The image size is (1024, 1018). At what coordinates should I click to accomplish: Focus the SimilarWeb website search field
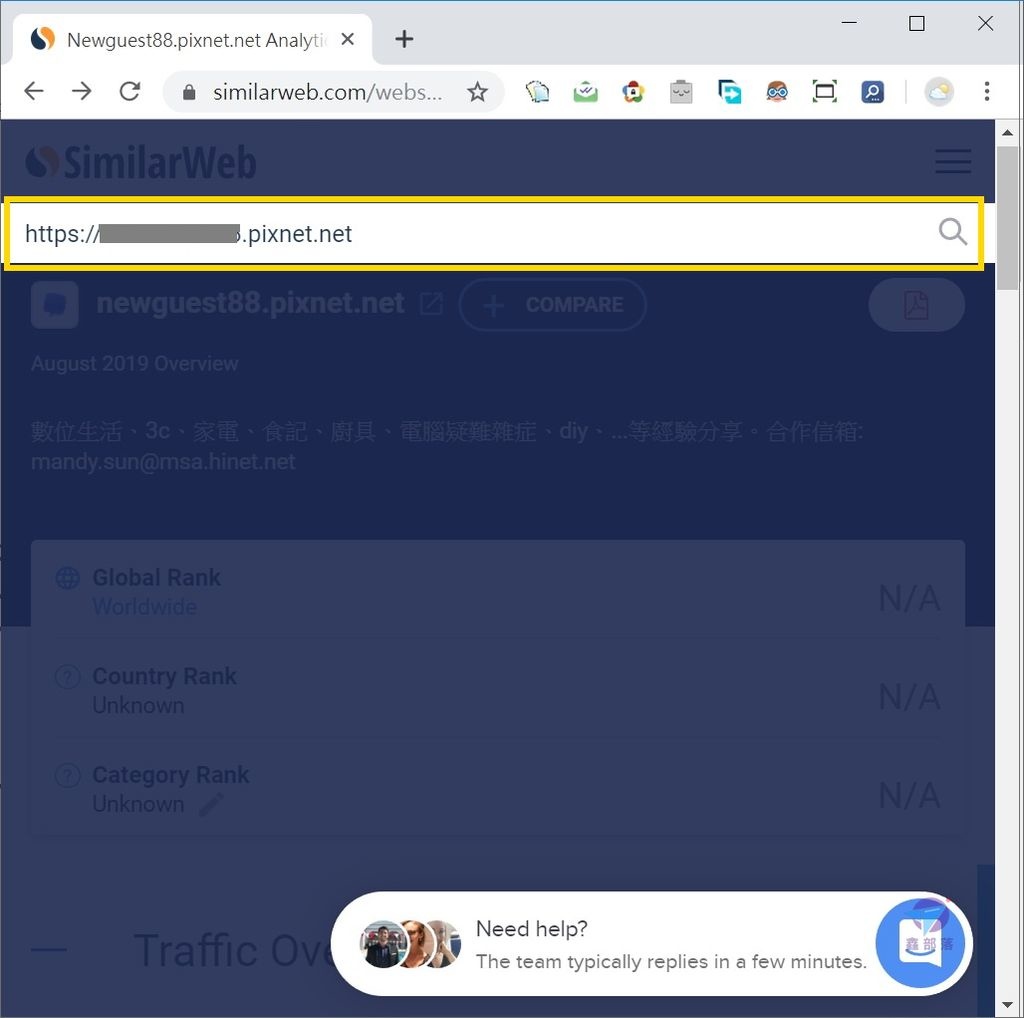click(494, 233)
